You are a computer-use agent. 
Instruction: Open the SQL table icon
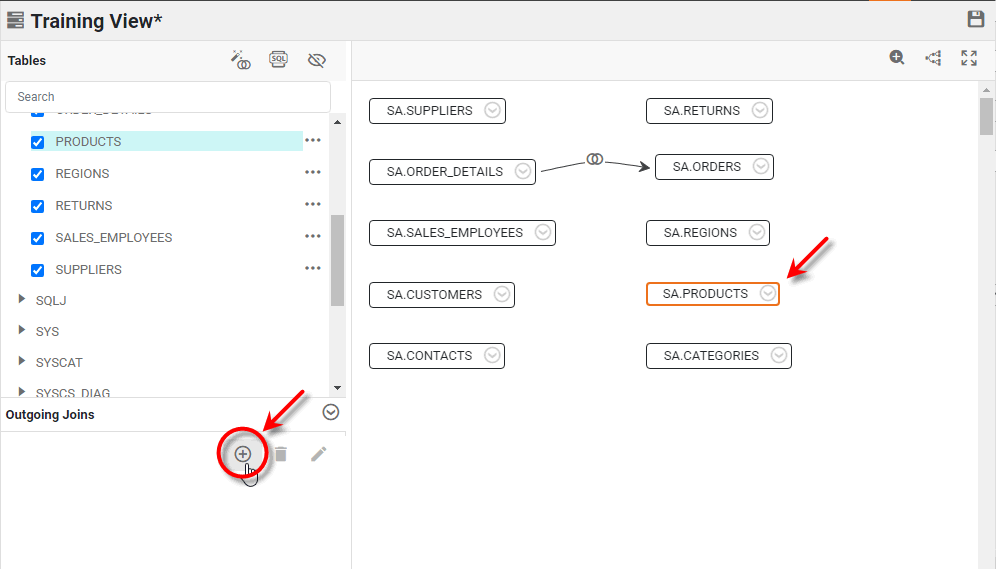pyautogui.click(x=279, y=60)
